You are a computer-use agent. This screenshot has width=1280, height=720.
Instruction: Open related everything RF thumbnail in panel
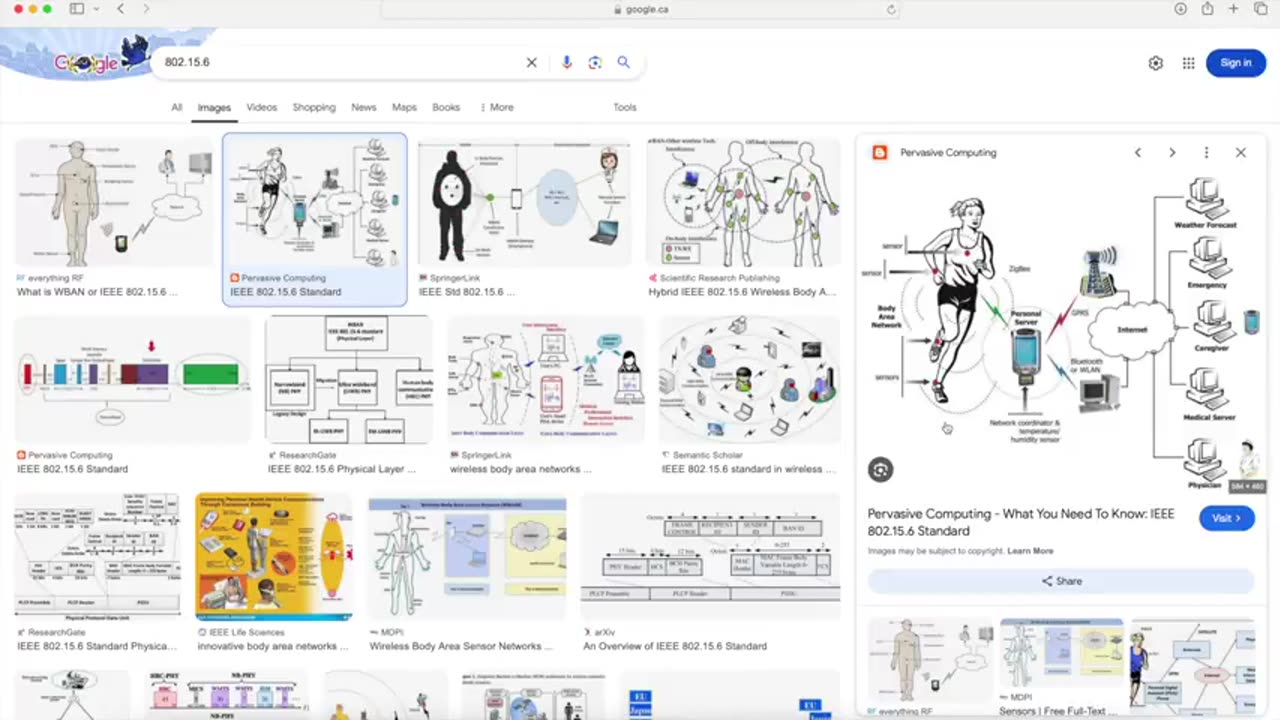pos(929,660)
